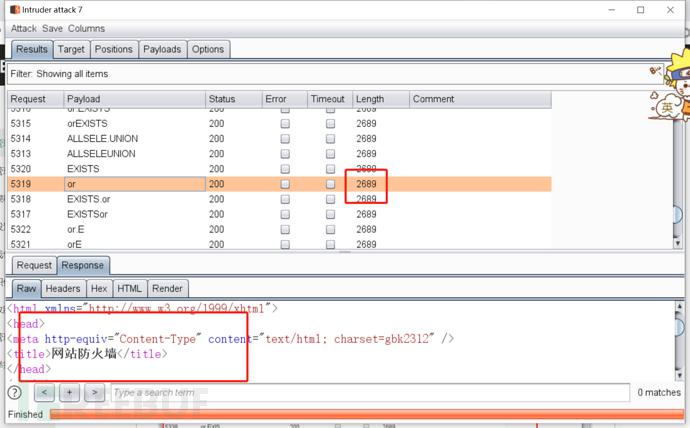Open the Request sub-tab

pos(34,266)
